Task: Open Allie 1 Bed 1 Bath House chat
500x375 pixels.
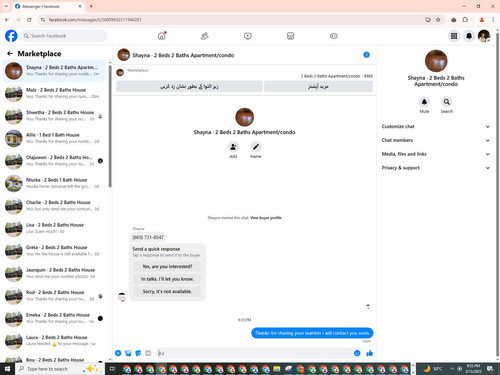Action: click(54, 138)
